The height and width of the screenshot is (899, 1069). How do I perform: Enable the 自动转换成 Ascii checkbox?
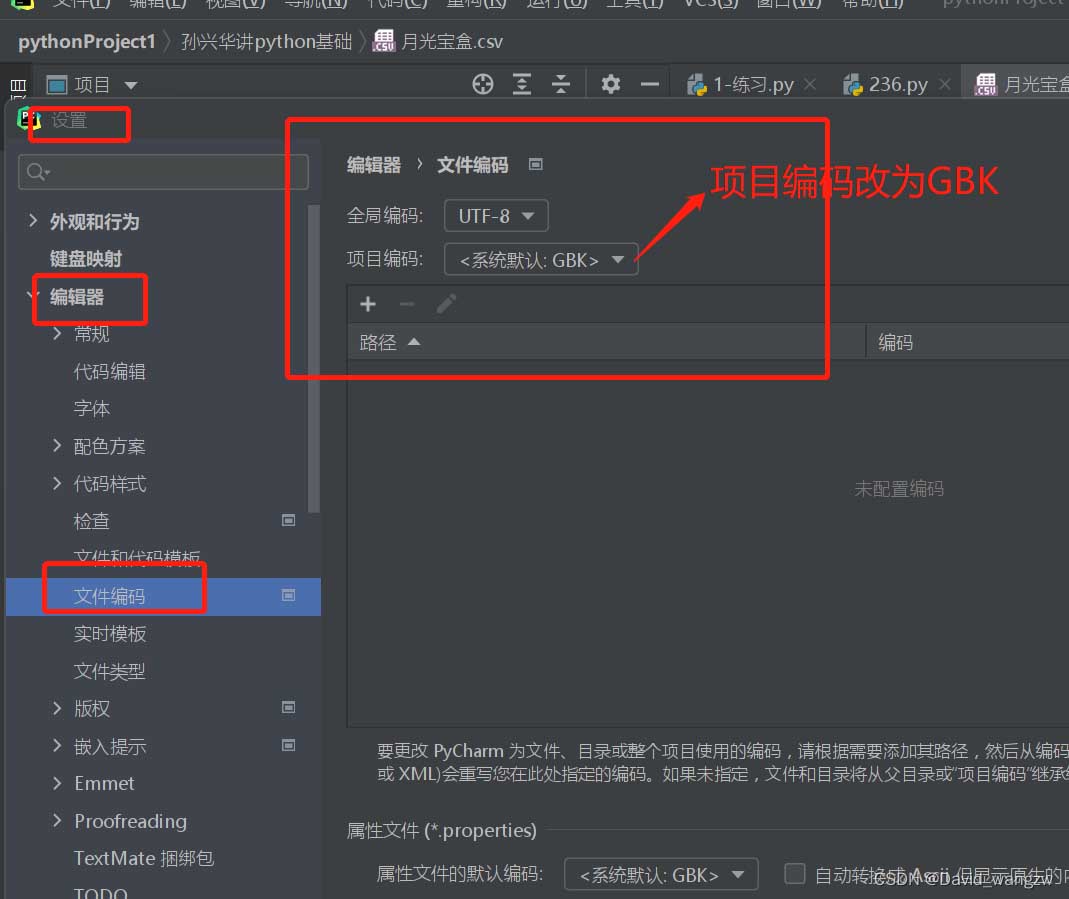pos(795,874)
